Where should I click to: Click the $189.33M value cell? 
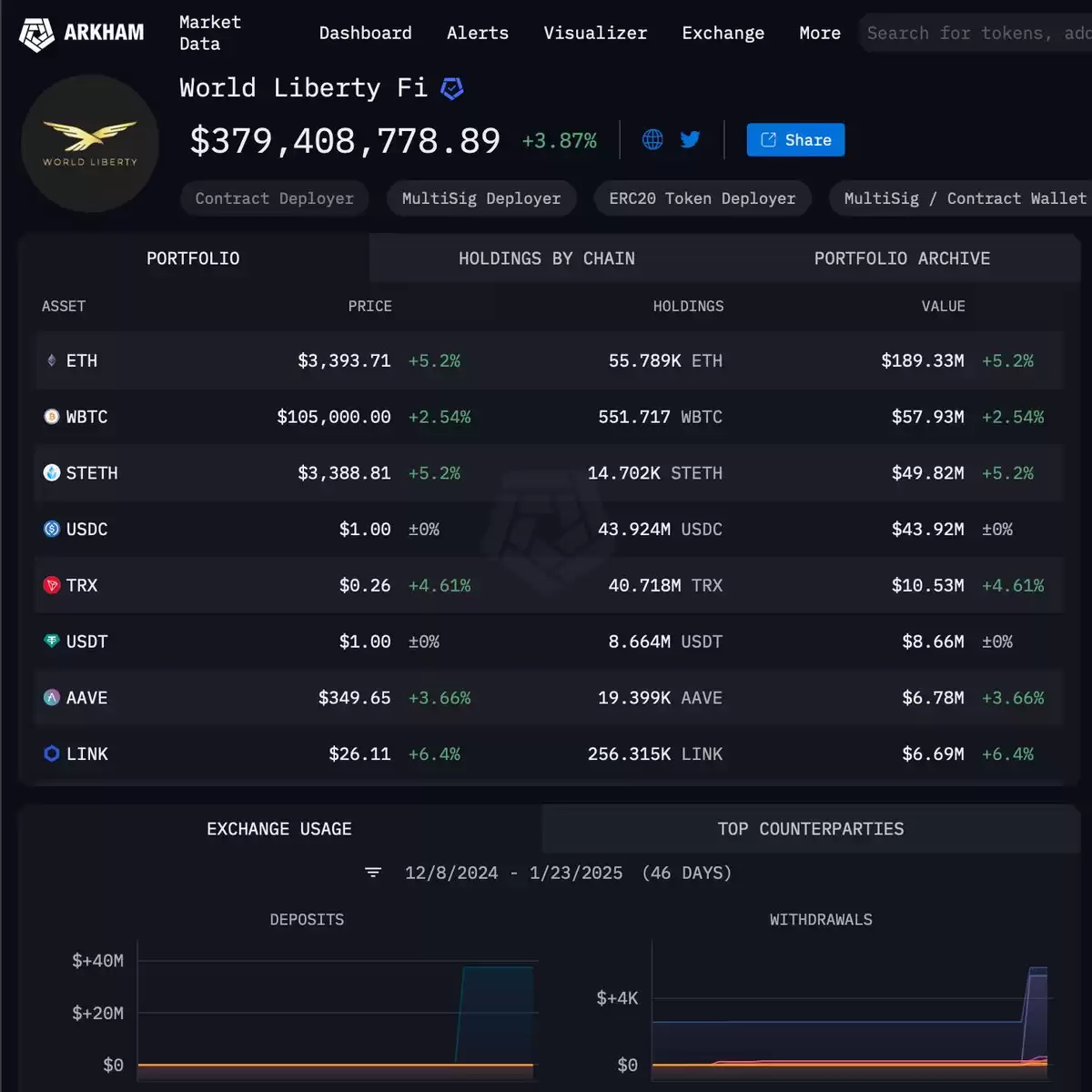point(923,360)
